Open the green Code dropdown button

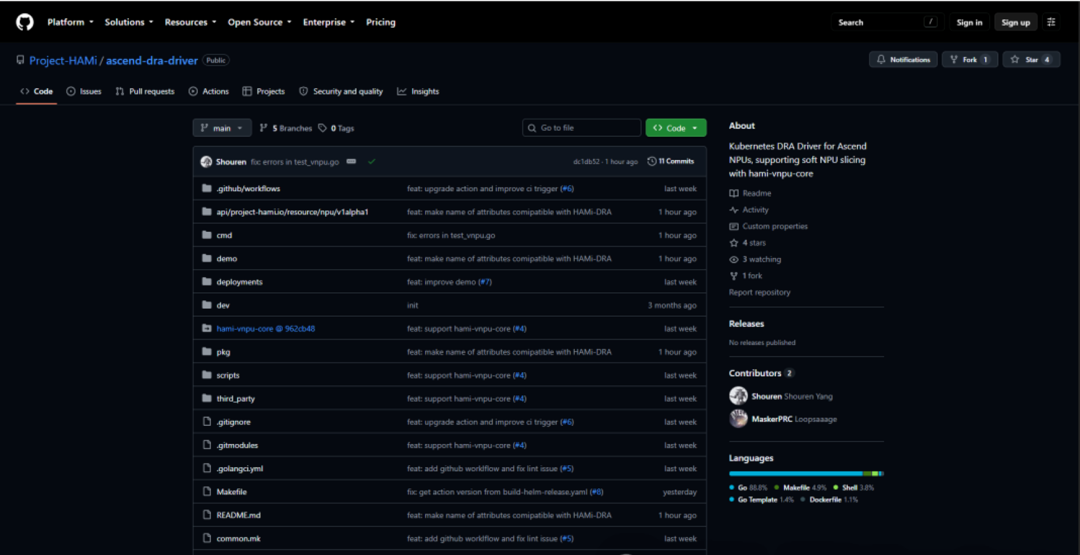tap(676, 128)
